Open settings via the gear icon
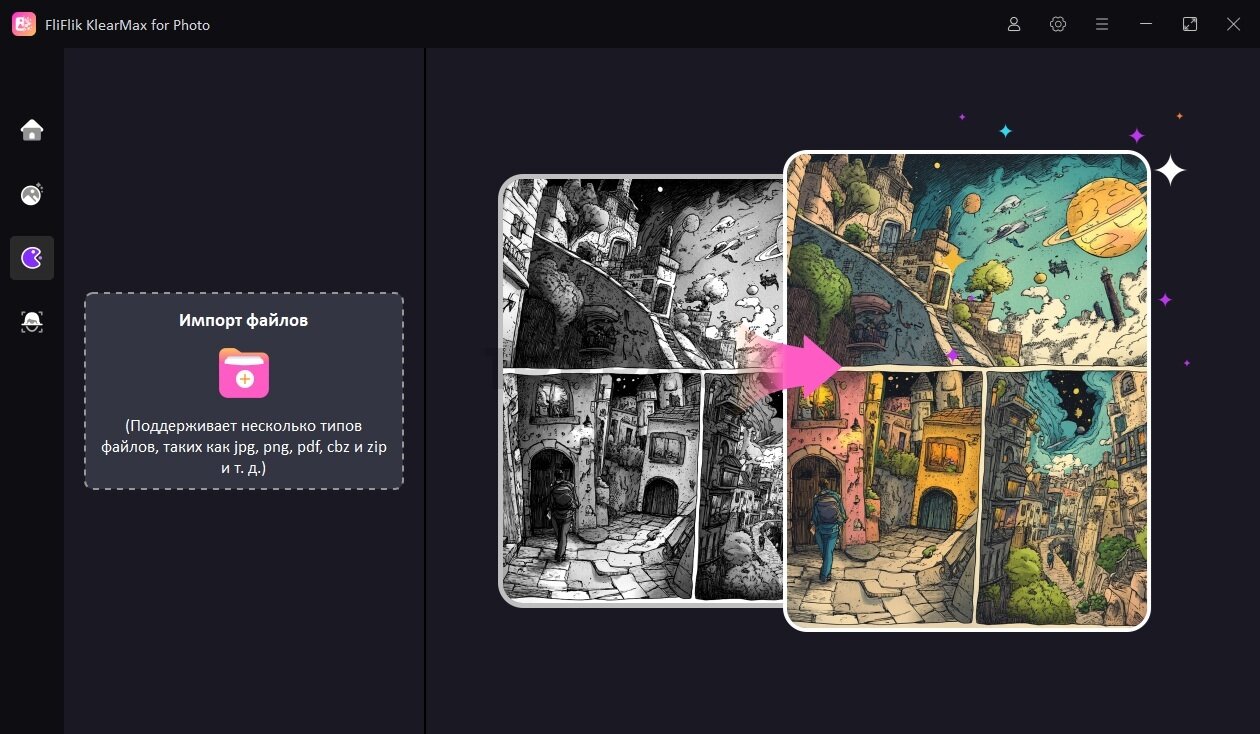The width and height of the screenshot is (1260, 734). click(1058, 24)
